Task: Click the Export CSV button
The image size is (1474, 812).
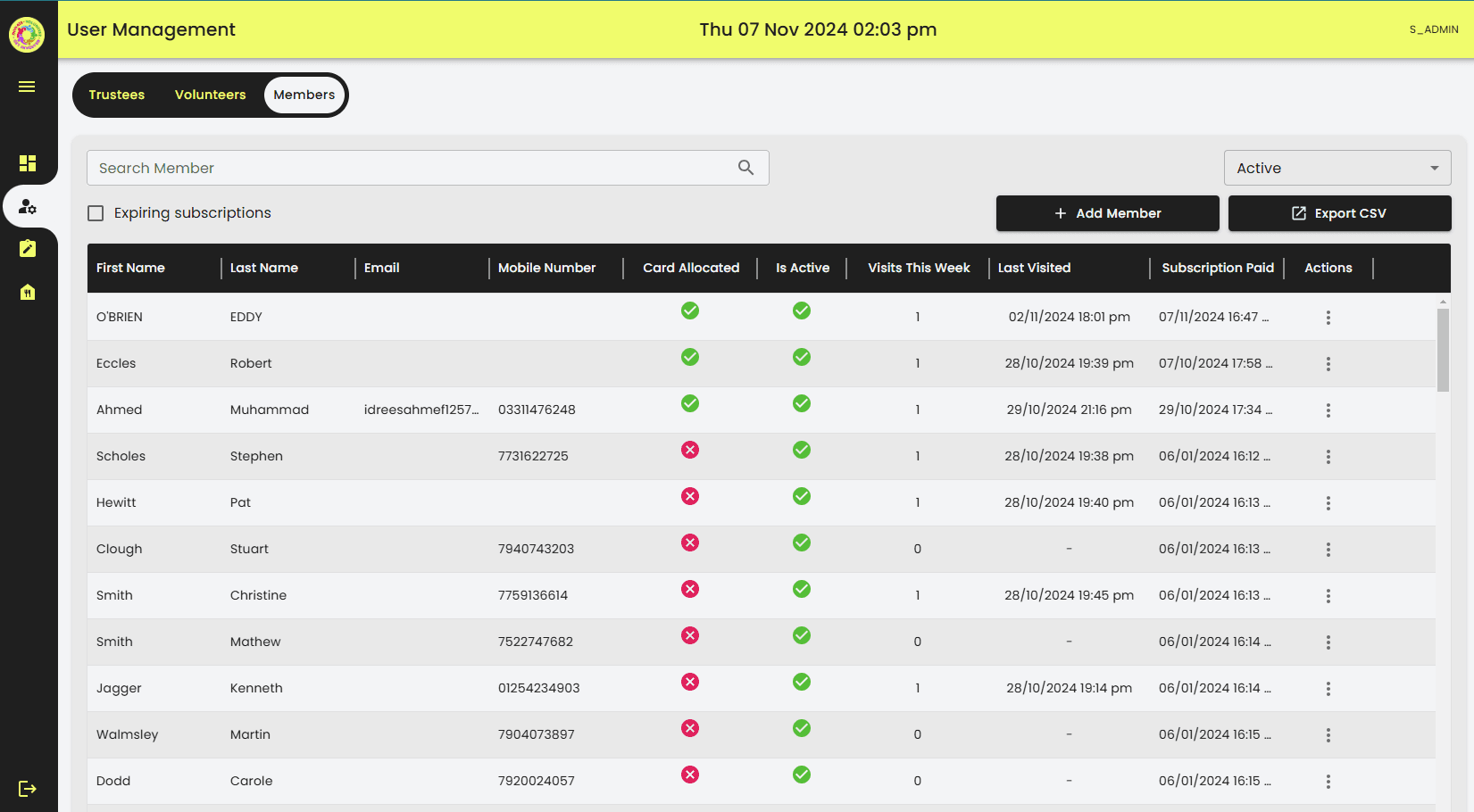Action: click(1339, 213)
